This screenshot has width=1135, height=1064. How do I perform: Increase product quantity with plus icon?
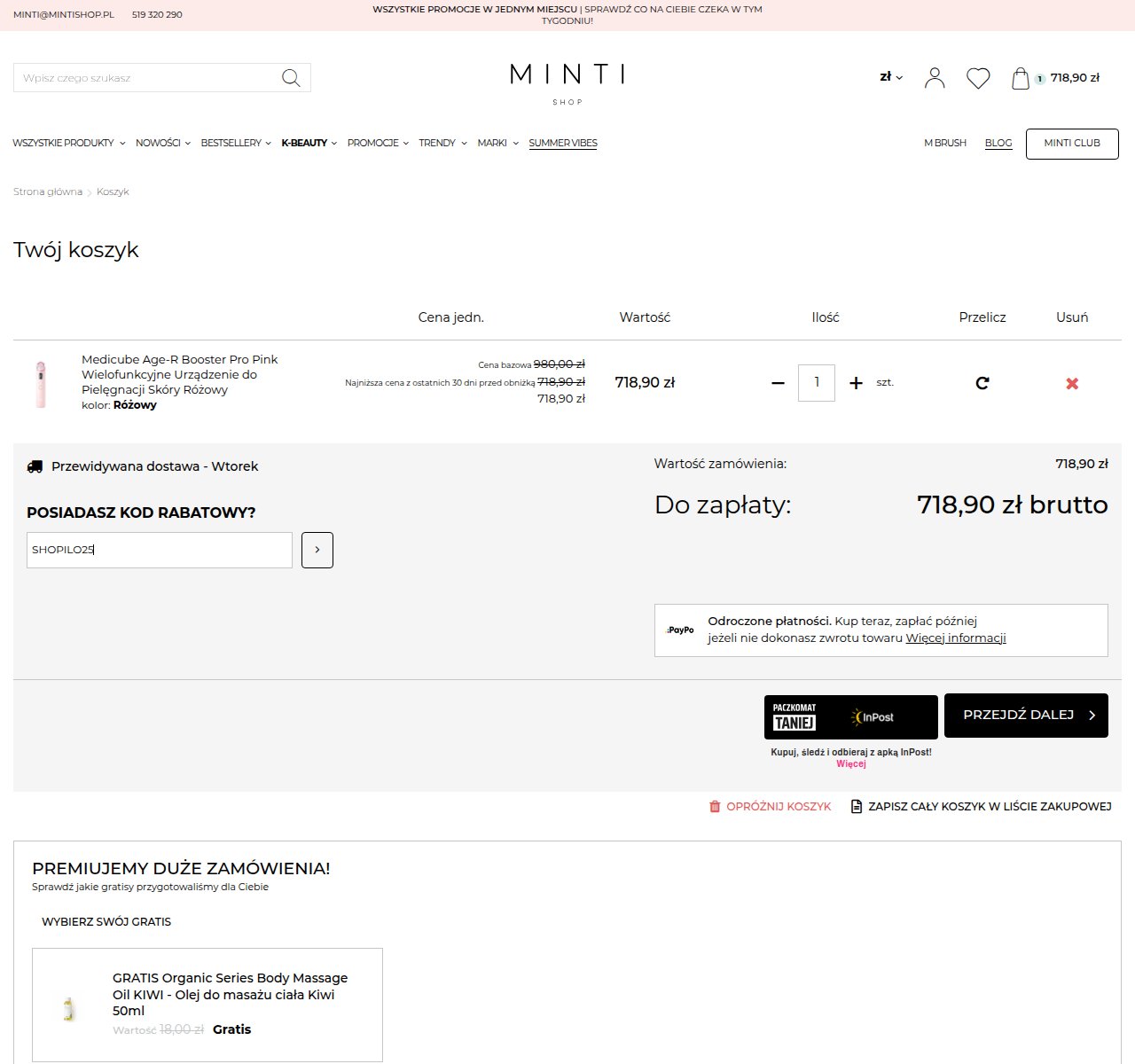[856, 383]
